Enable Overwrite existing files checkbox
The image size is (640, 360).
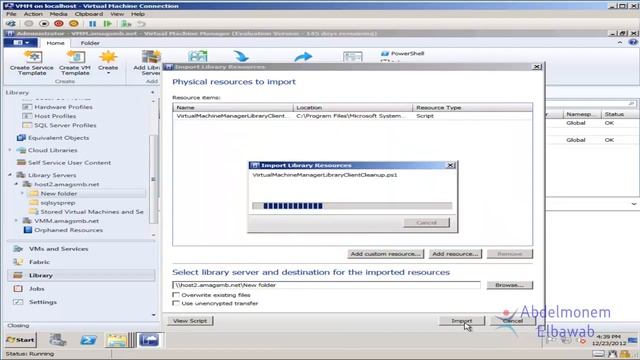point(176,295)
